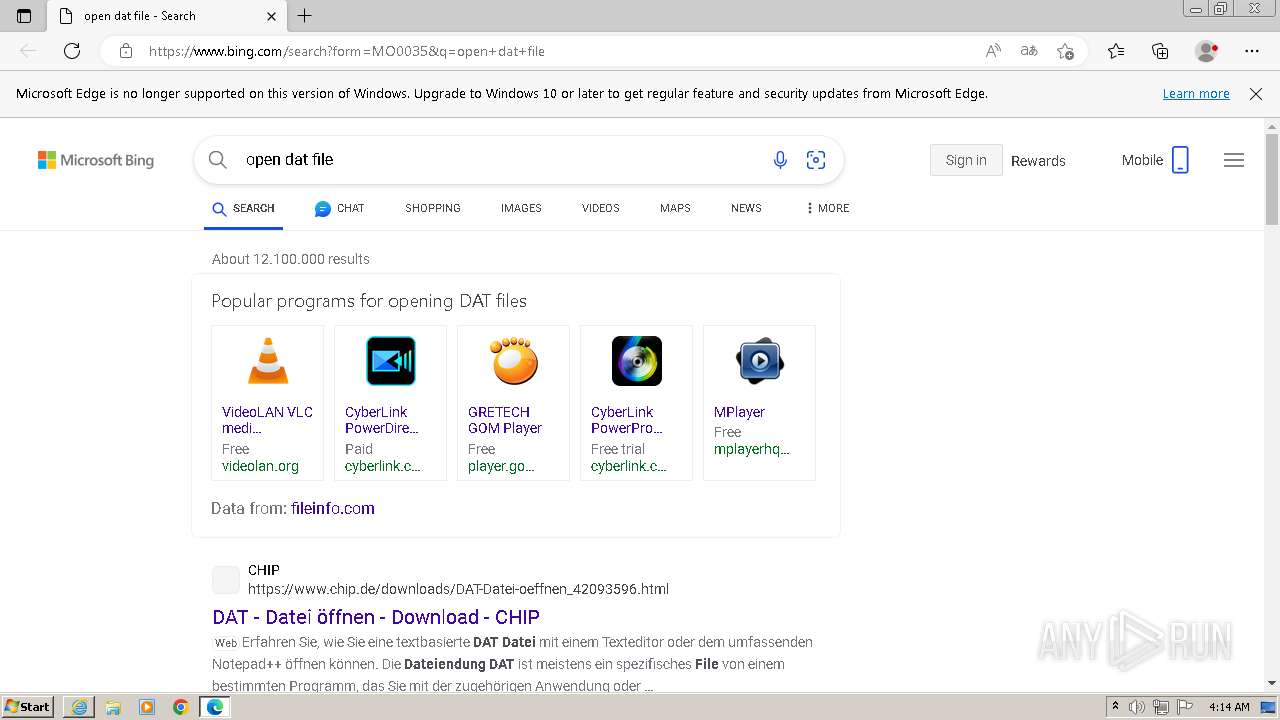1280x720 pixels.
Task: Switch to the IMAGES tab
Action: (521, 208)
